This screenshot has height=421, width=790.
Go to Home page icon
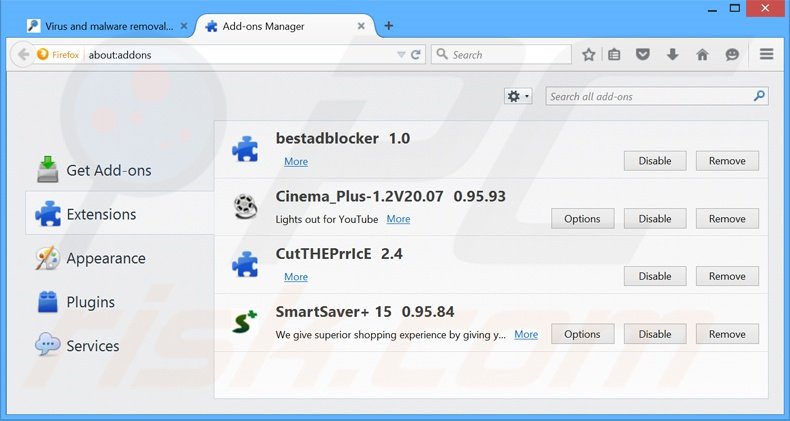(x=702, y=55)
